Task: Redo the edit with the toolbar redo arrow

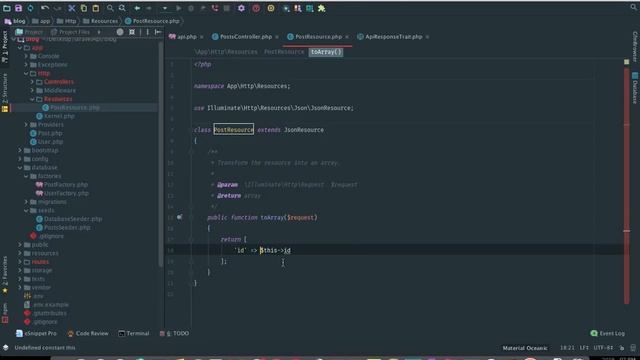Action: [57, 8]
